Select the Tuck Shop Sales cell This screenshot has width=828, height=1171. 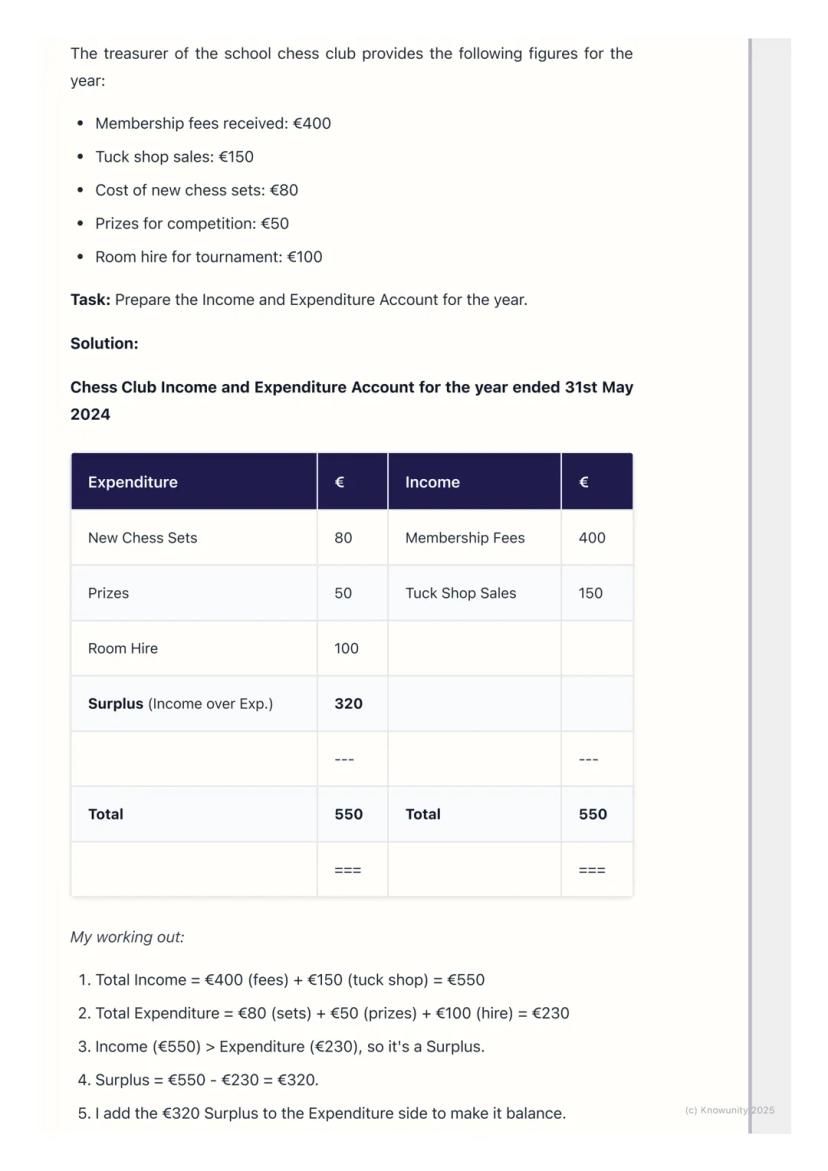pyautogui.click(x=461, y=593)
